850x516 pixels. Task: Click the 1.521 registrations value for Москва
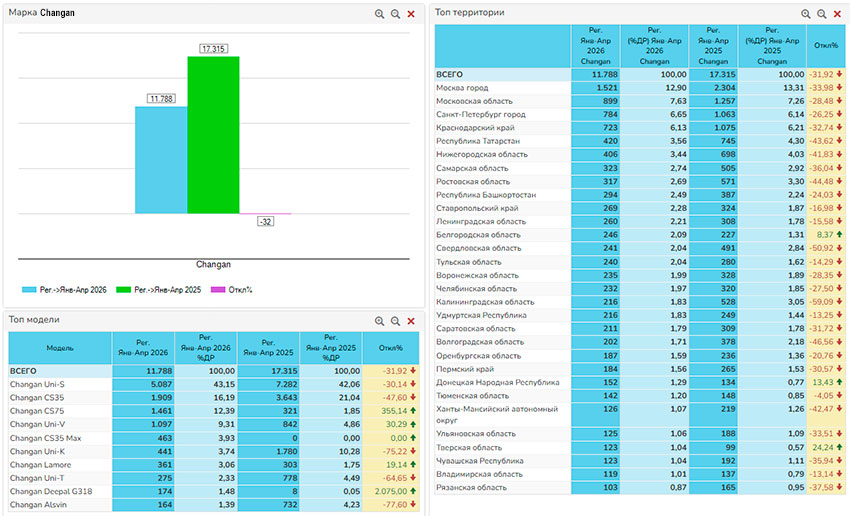[607, 88]
